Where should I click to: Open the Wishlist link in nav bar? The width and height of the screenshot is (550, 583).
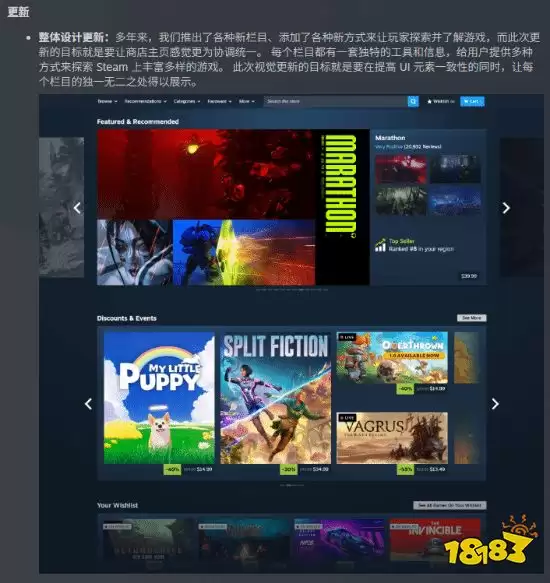441,101
